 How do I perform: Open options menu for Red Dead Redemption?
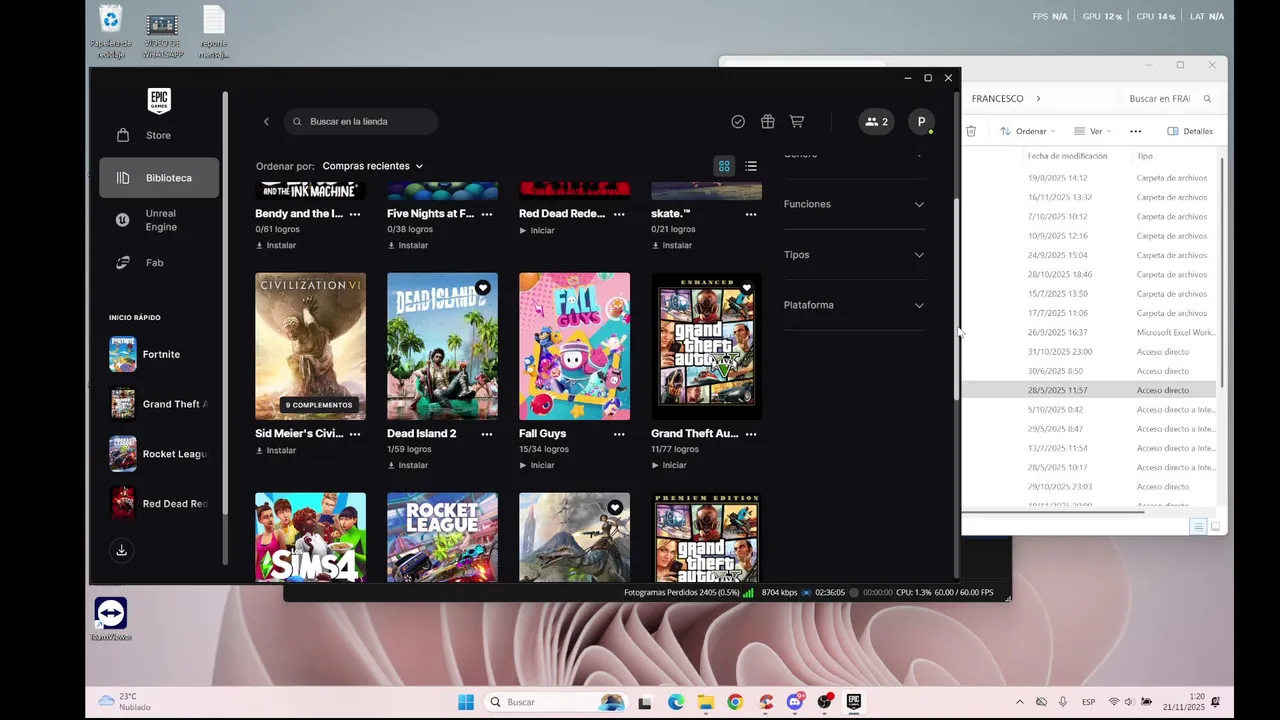(x=619, y=214)
